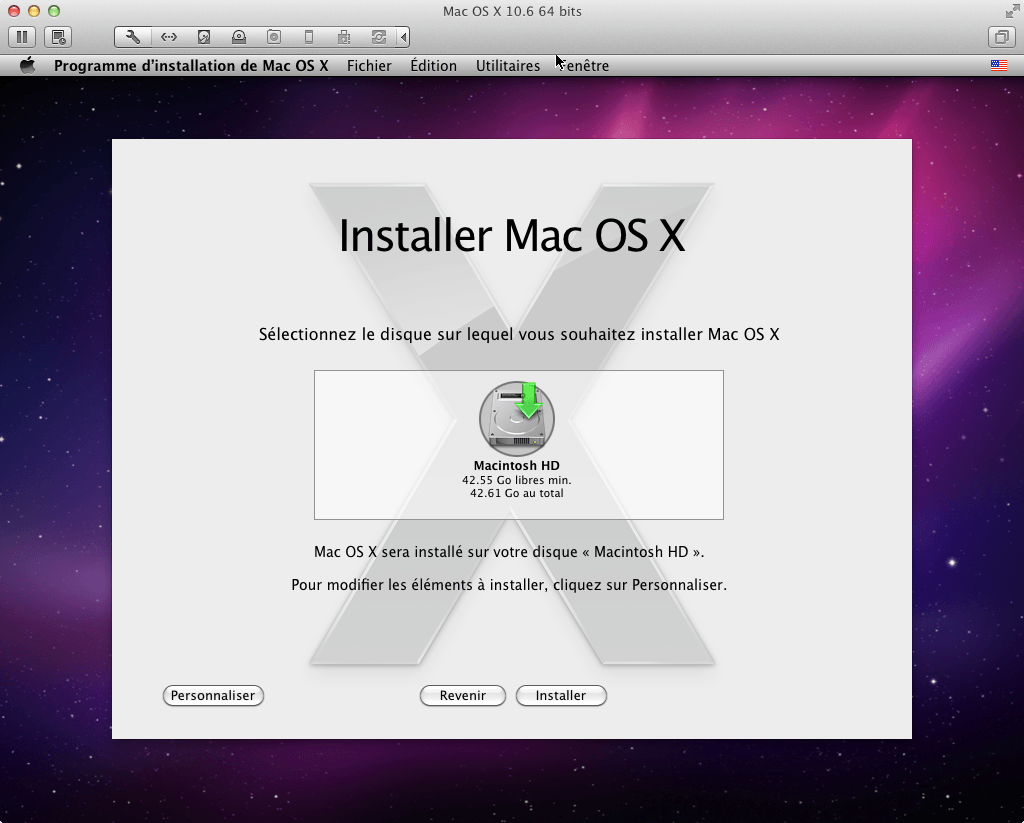The height and width of the screenshot is (823, 1024).
Task: Zoom the VM window green button
Action: point(54,11)
